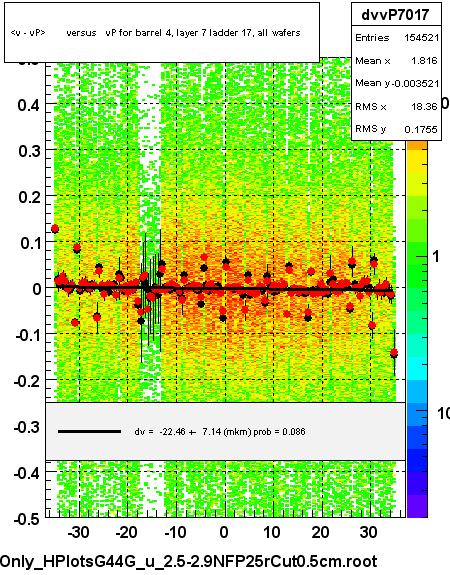Click the y-axis label -0.4
The height and width of the screenshot is (575, 450).
coord(27,473)
